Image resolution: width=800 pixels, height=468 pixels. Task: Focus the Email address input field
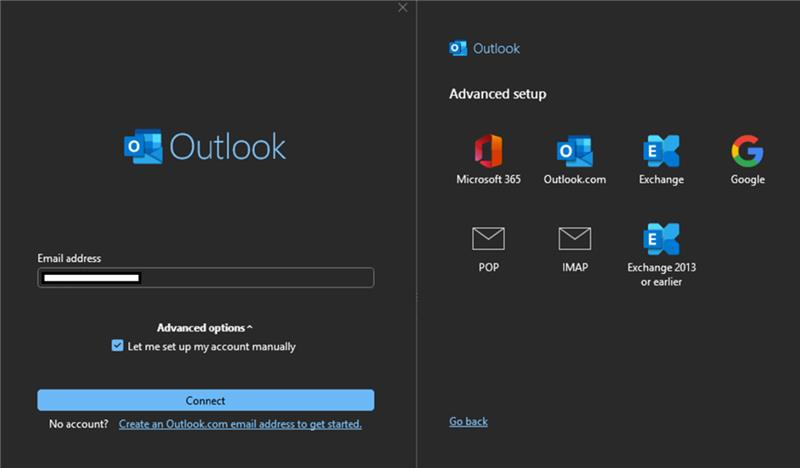pyautogui.click(x=206, y=278)
